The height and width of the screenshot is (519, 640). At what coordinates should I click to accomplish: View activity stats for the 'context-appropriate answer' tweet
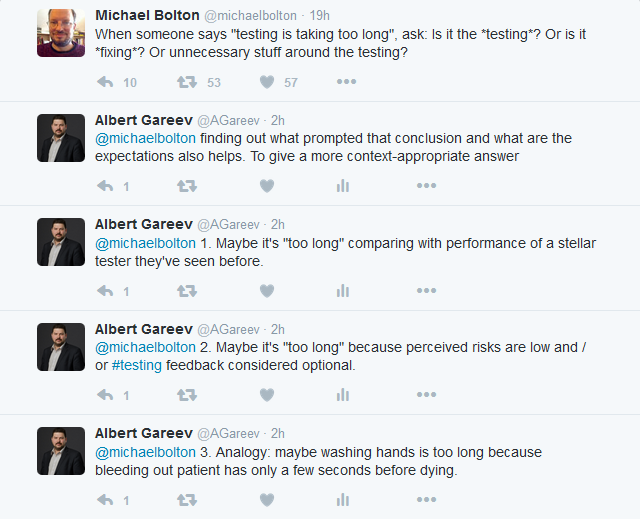click(x=343, y=186)
